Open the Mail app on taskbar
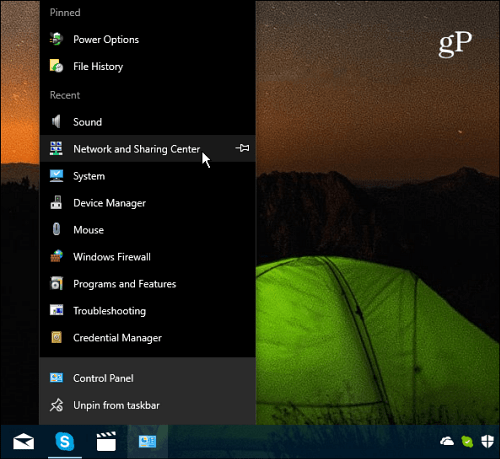 (x=23, y=442)
